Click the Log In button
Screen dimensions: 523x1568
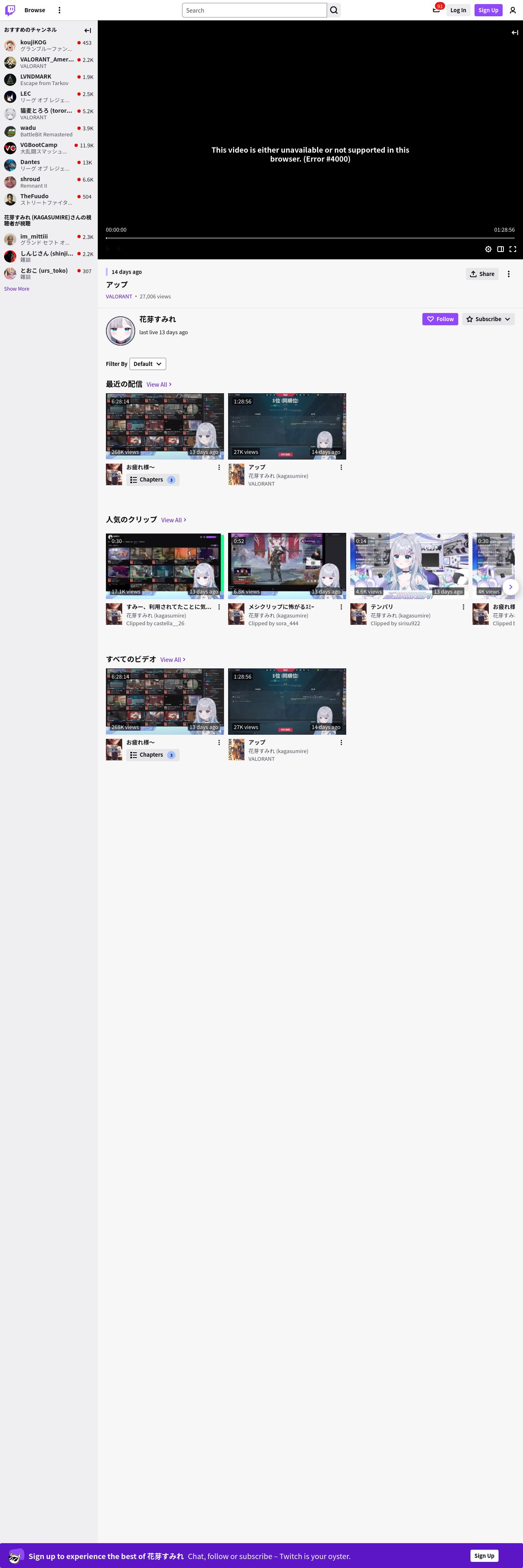coord(459,10)
